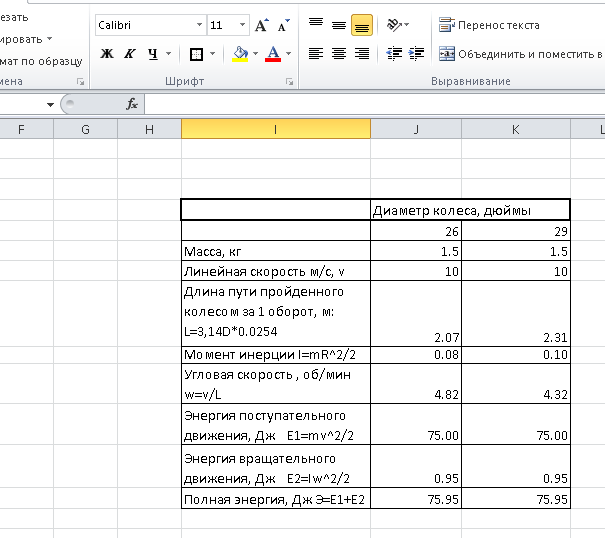Click Формат по образцу format painter
The image size is (605, 538).
tap(41, 61)
